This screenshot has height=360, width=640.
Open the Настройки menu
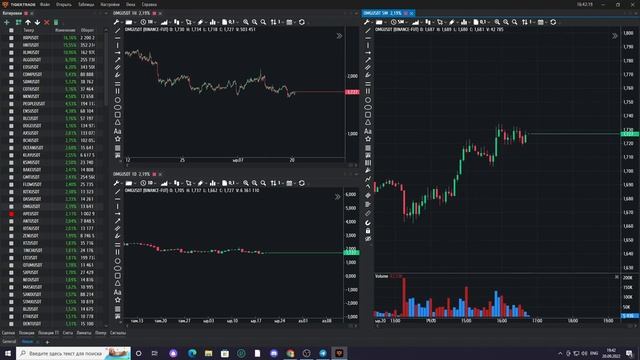110,4
